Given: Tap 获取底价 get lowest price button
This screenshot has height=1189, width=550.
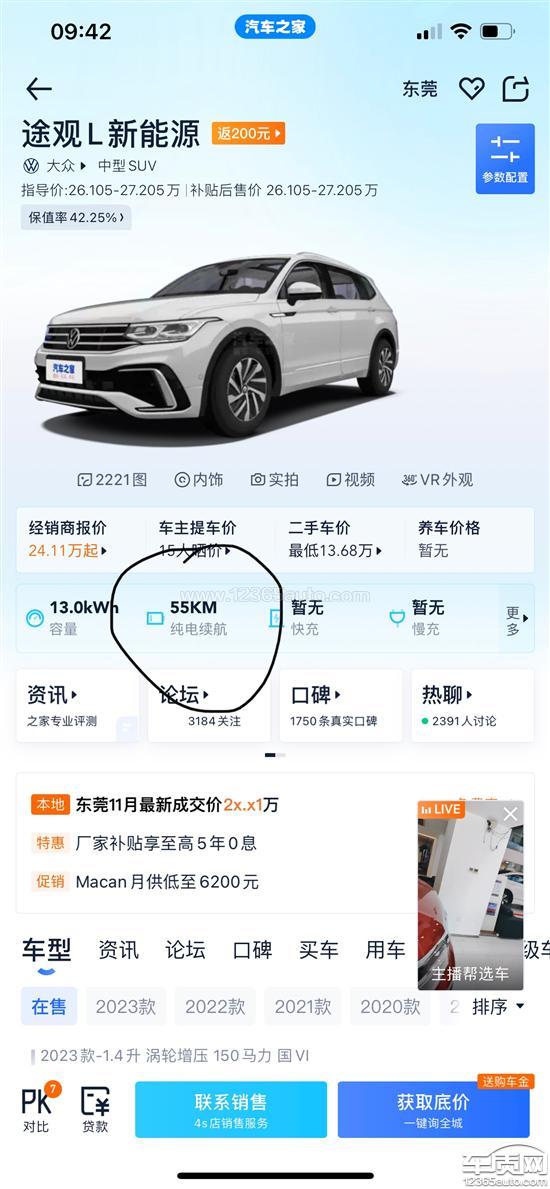Looking at the screenshot, I should click(x=433, y=1109).
